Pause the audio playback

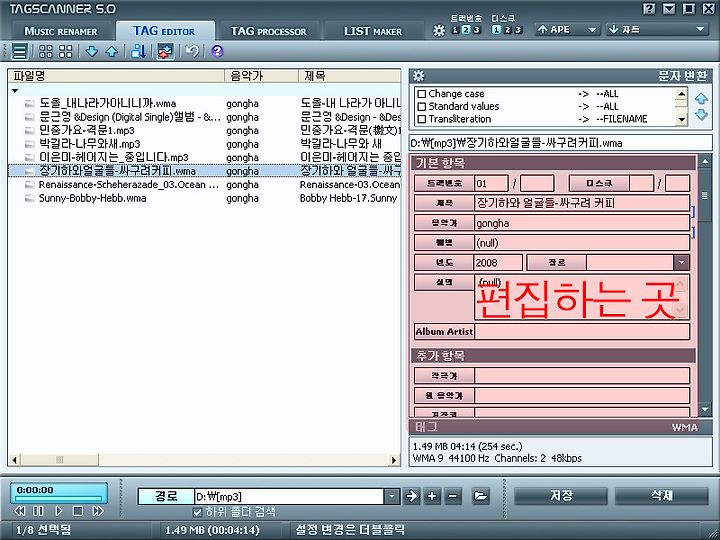tap(39, 511)
